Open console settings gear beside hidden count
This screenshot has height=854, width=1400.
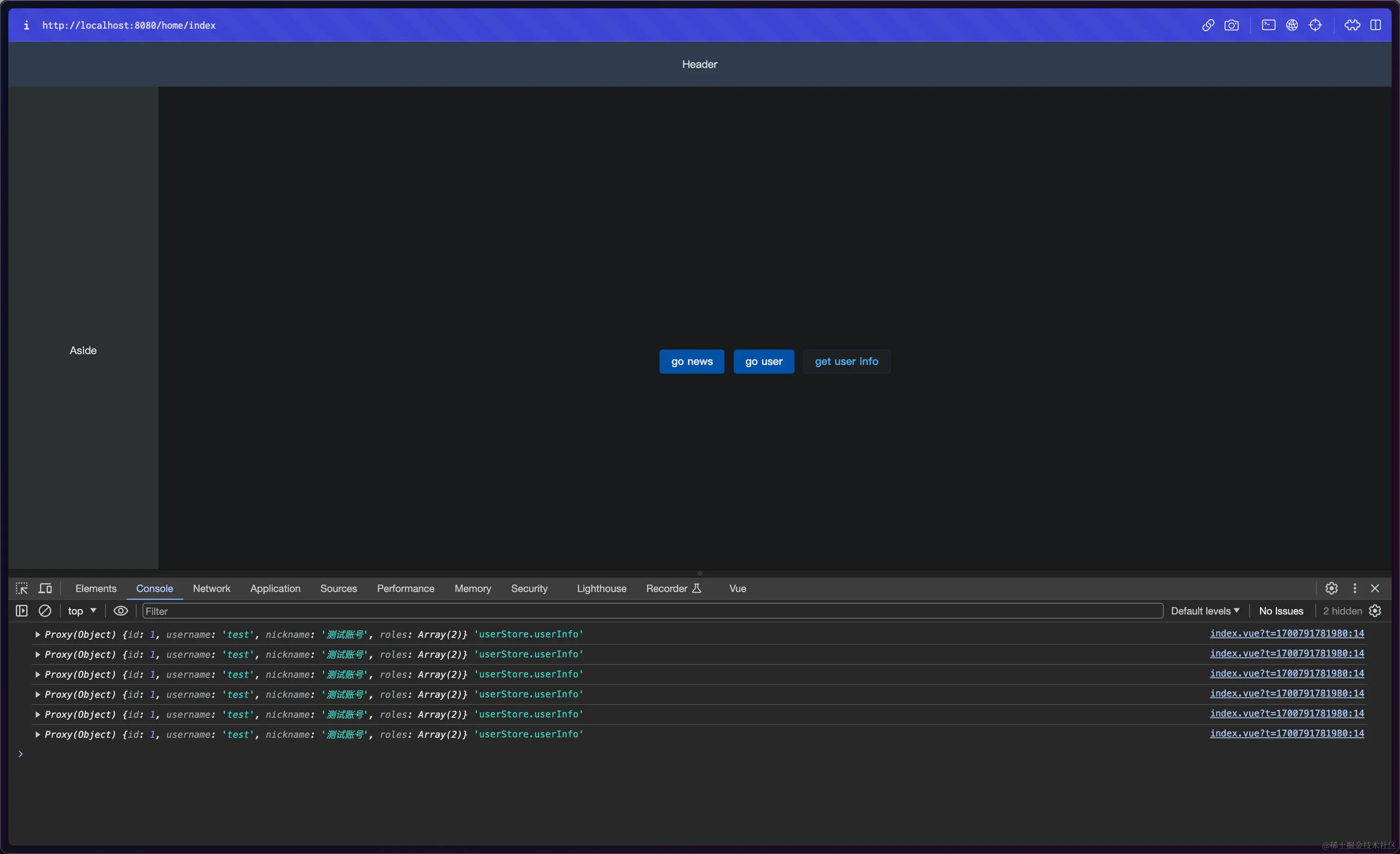point(1375,611)
